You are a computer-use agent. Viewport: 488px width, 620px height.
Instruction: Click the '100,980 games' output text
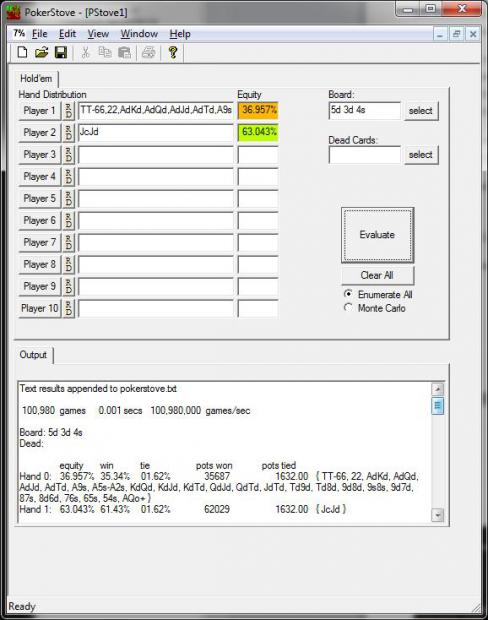(x=54, y=411)
